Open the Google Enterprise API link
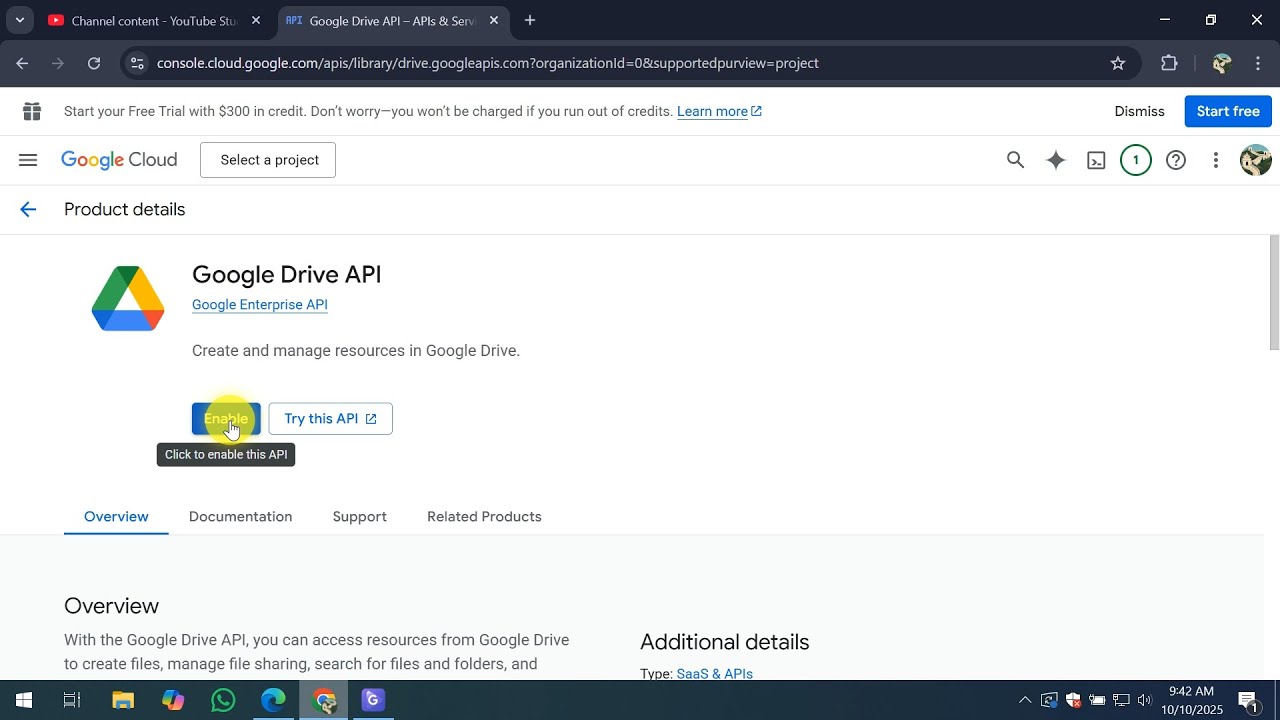The image size is (1280, 720). coord(260,305)
